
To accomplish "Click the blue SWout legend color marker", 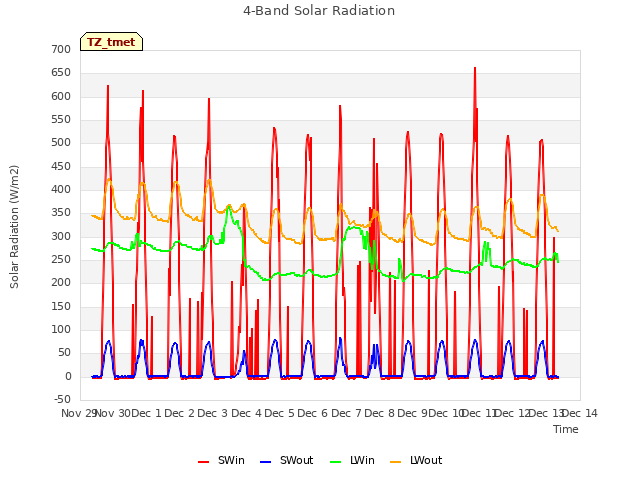I will point(265,462).
